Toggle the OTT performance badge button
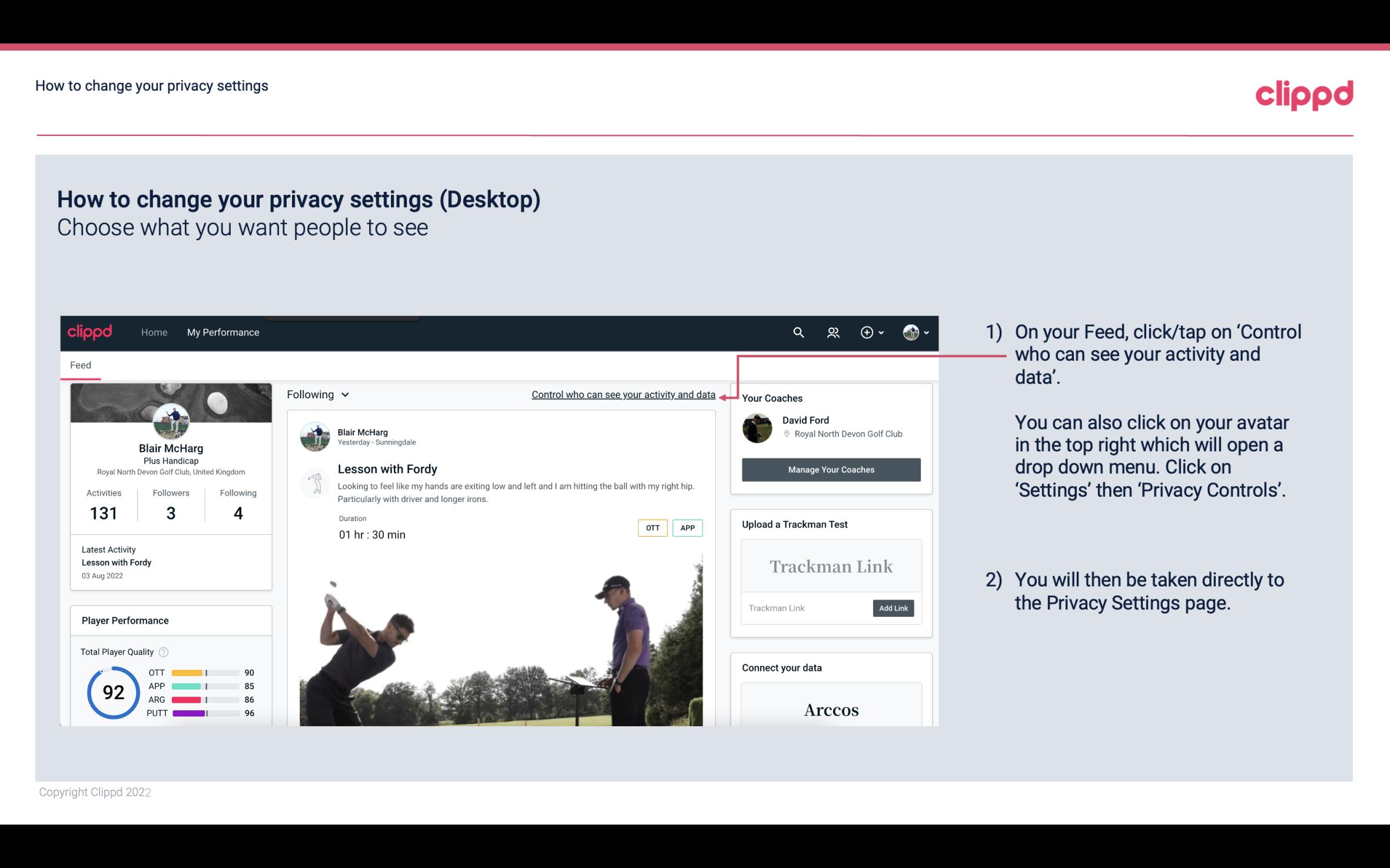 pos(652,528)
